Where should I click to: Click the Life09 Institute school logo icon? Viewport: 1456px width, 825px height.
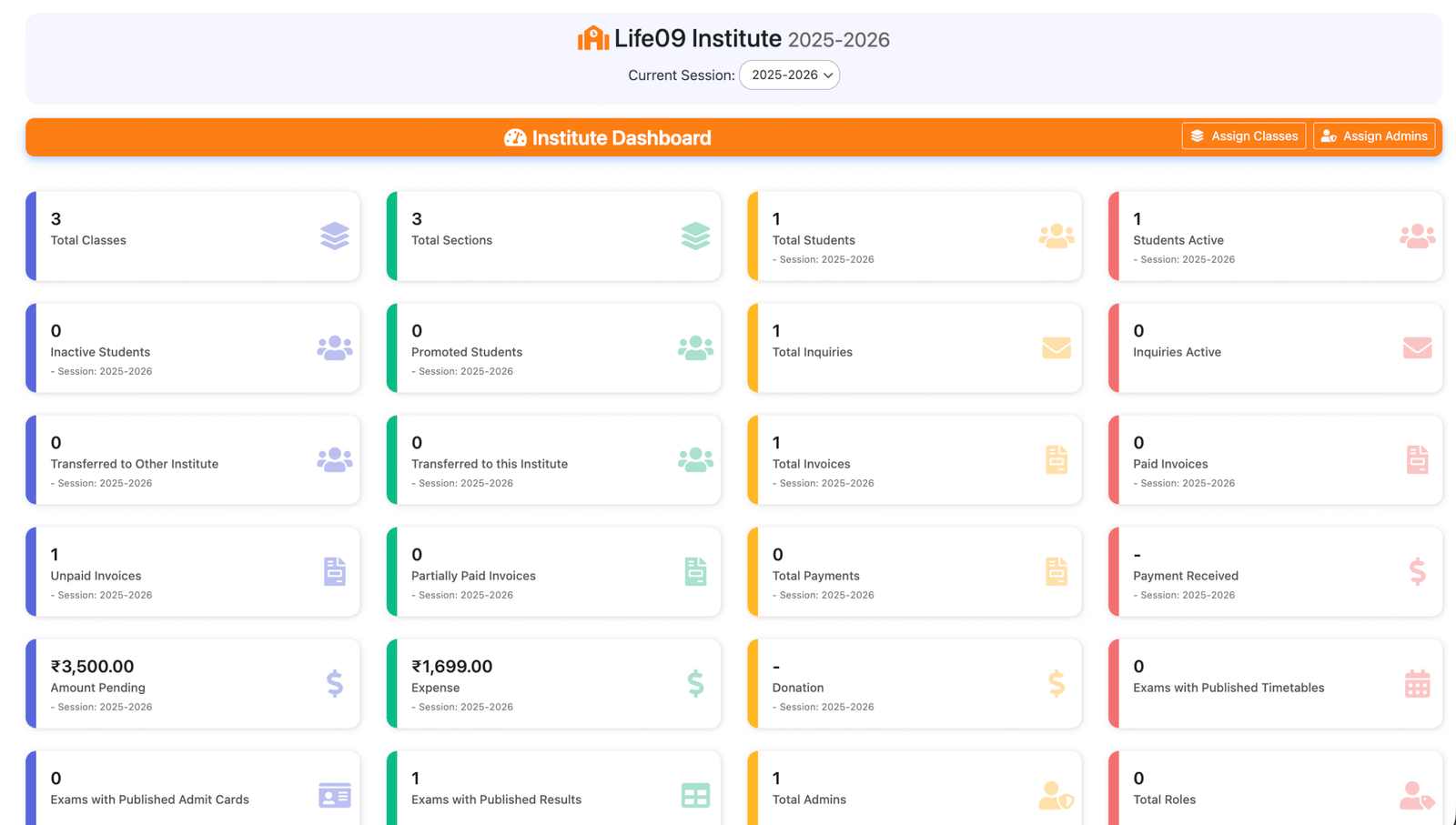pos(593,38)
